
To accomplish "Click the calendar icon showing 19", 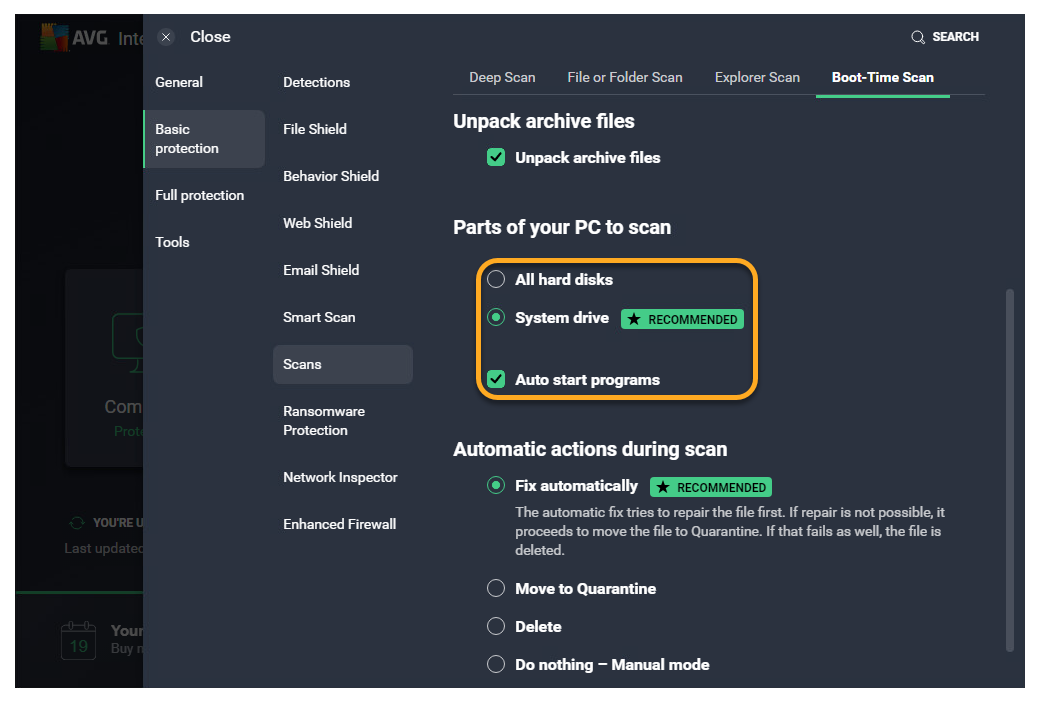I will coord(79,640).
